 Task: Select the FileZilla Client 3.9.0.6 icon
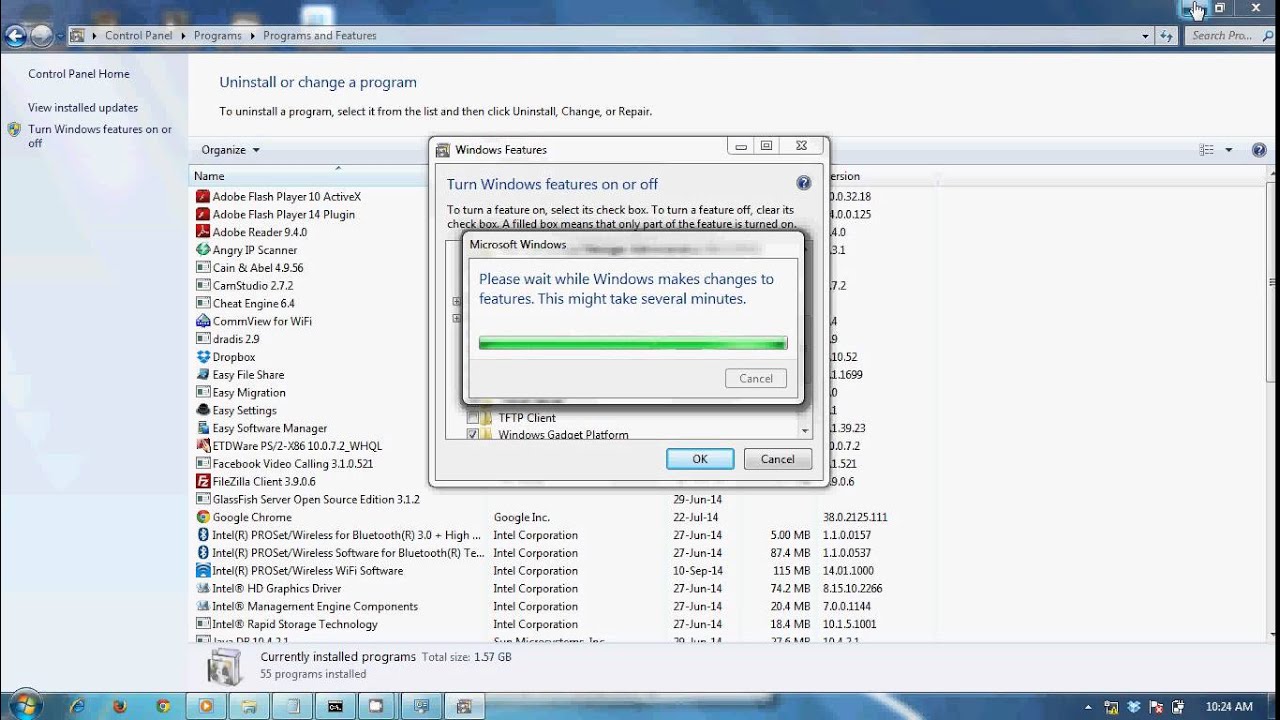point(203,481)
